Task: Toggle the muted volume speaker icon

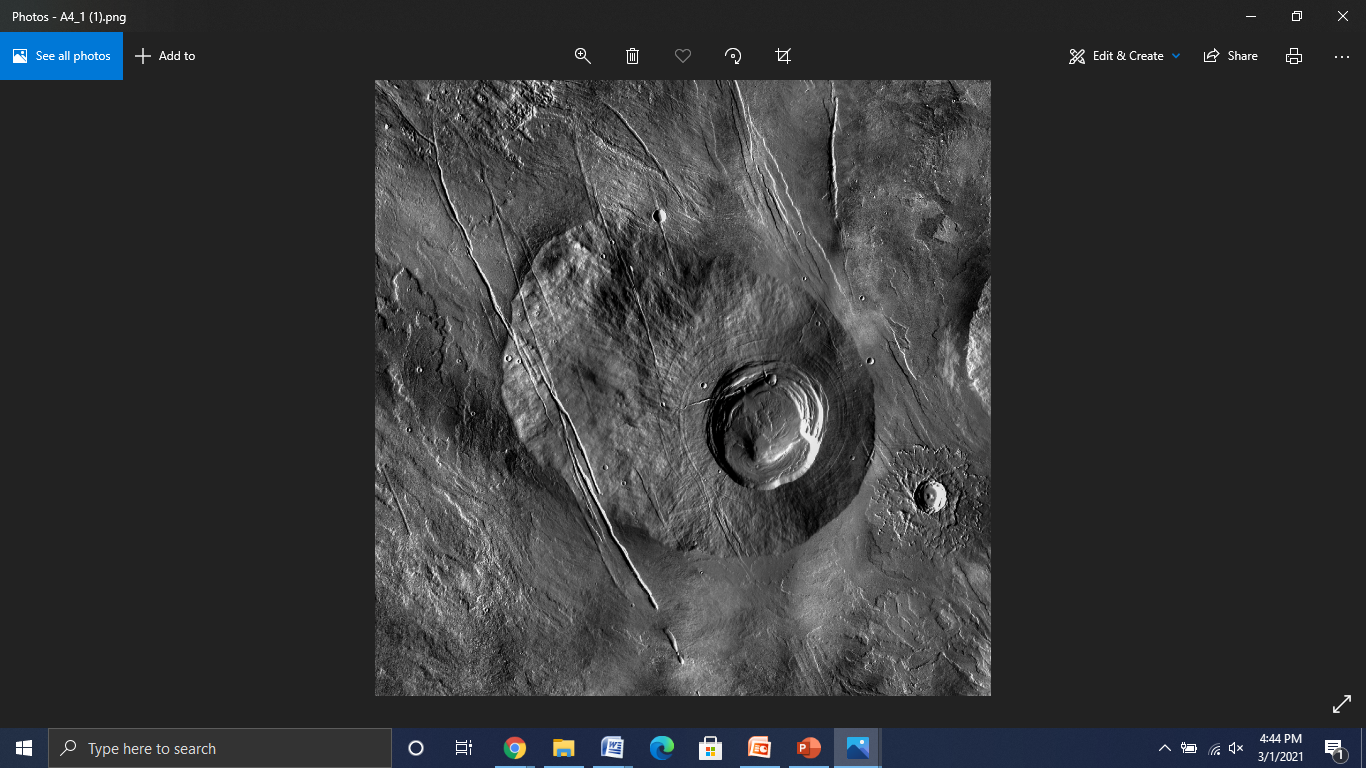Action: (x=1236, y=748)
